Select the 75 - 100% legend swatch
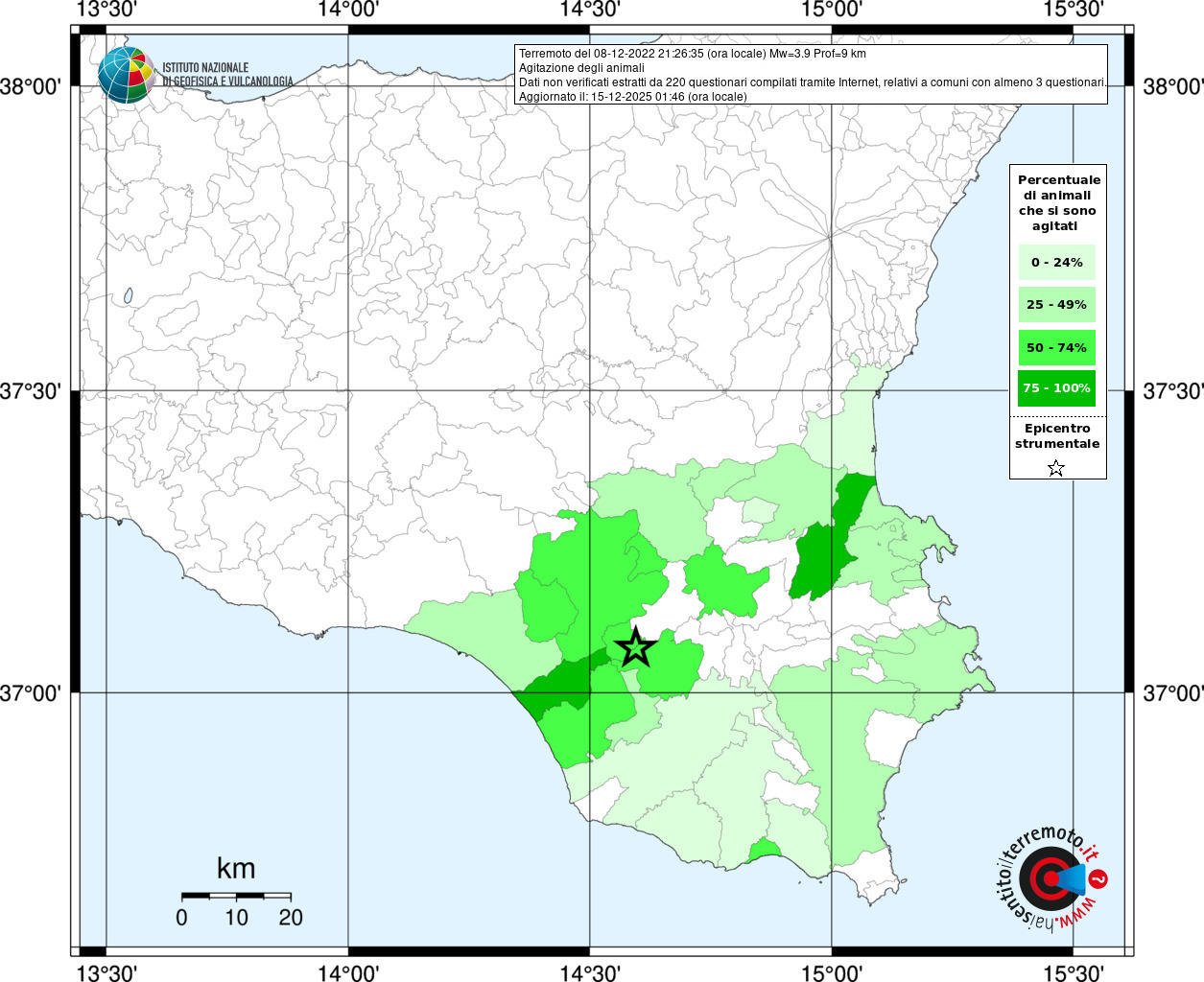Image resolution: width=1204 pixels, height=982 pixels. pos(1056,388)
